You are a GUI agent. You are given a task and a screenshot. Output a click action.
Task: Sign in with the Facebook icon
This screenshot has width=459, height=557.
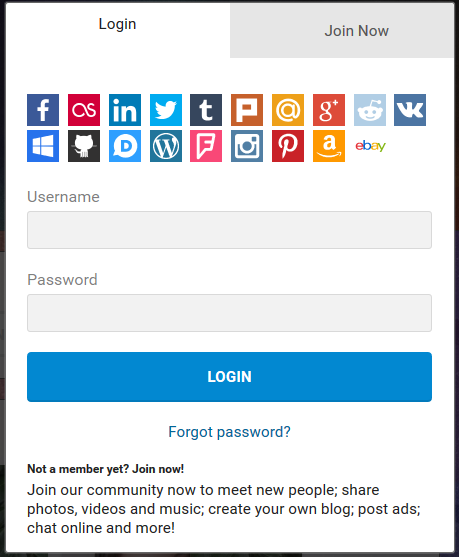click(43, 110)
